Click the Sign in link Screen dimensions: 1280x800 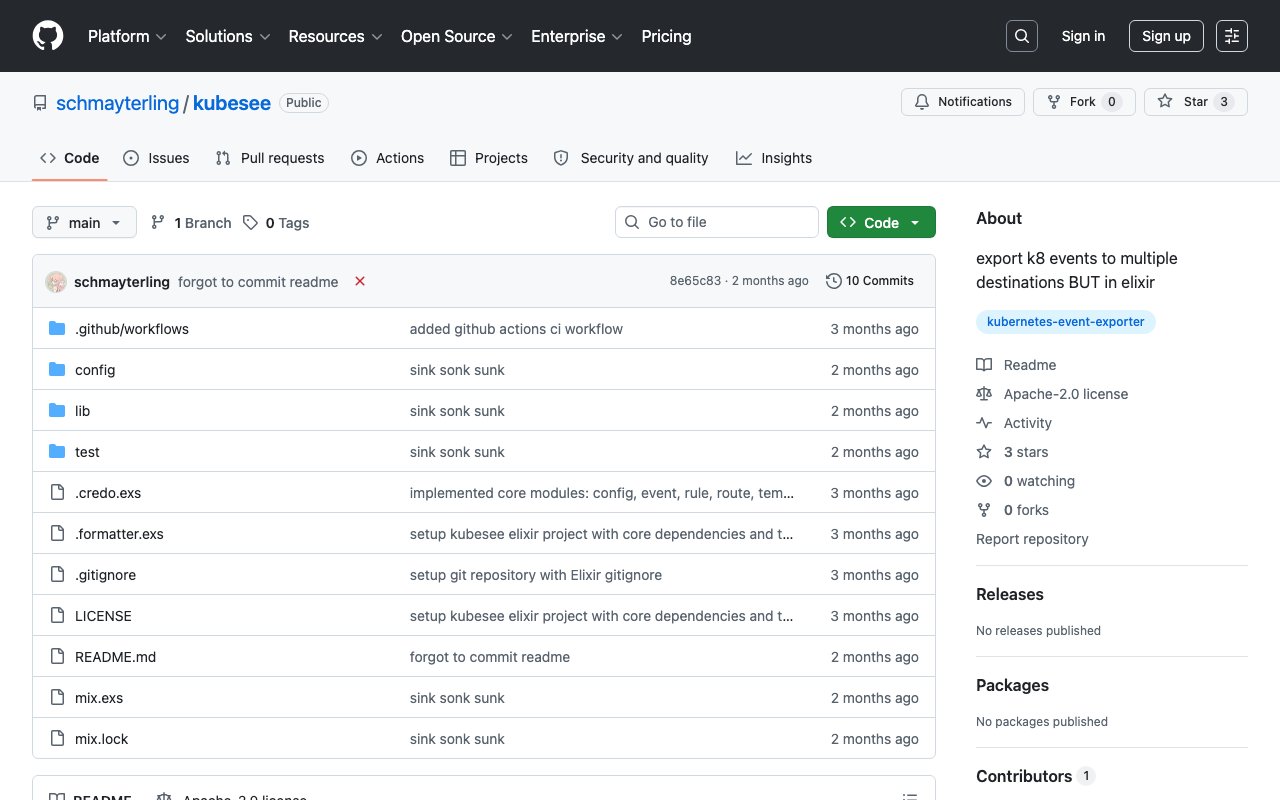pyautogui.click(x=1083, y=36)
